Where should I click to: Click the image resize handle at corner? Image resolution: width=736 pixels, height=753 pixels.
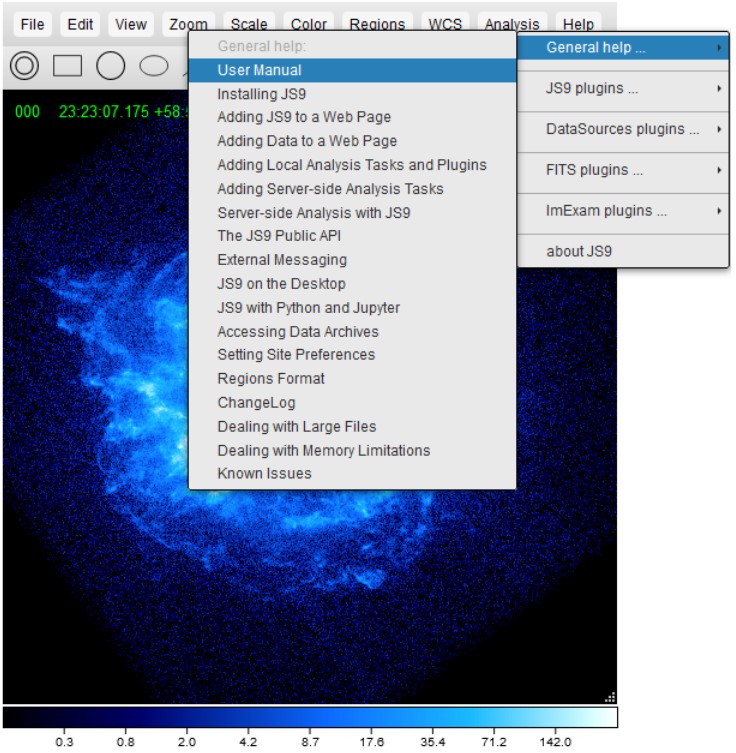click(610, 697)
